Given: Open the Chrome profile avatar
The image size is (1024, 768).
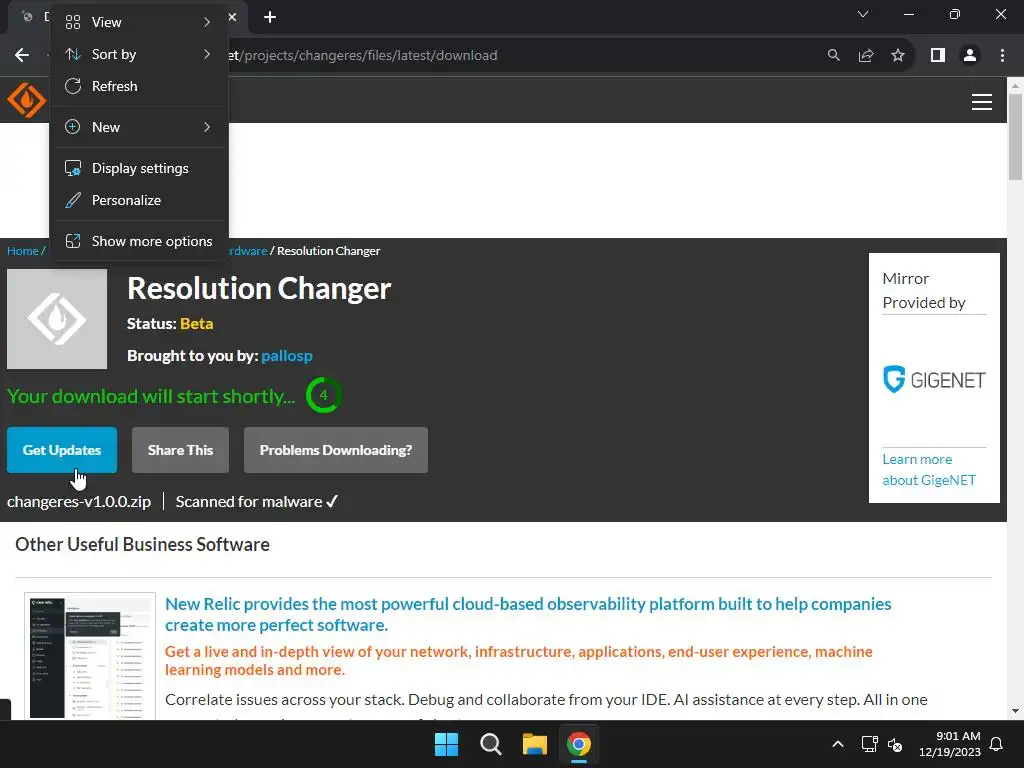Looking at the screenshot, I should pos(970,56).
